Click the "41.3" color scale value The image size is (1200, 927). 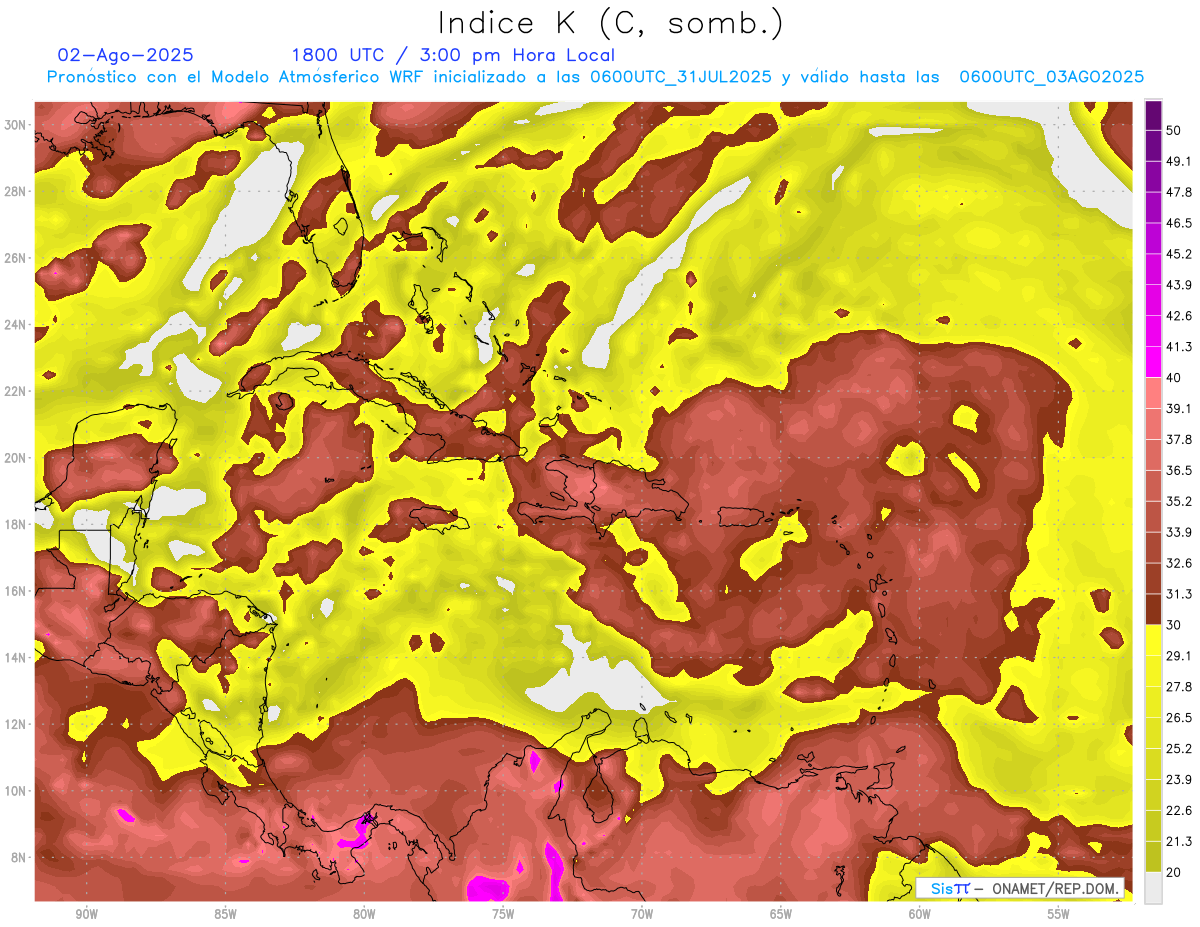point(1178,347)
